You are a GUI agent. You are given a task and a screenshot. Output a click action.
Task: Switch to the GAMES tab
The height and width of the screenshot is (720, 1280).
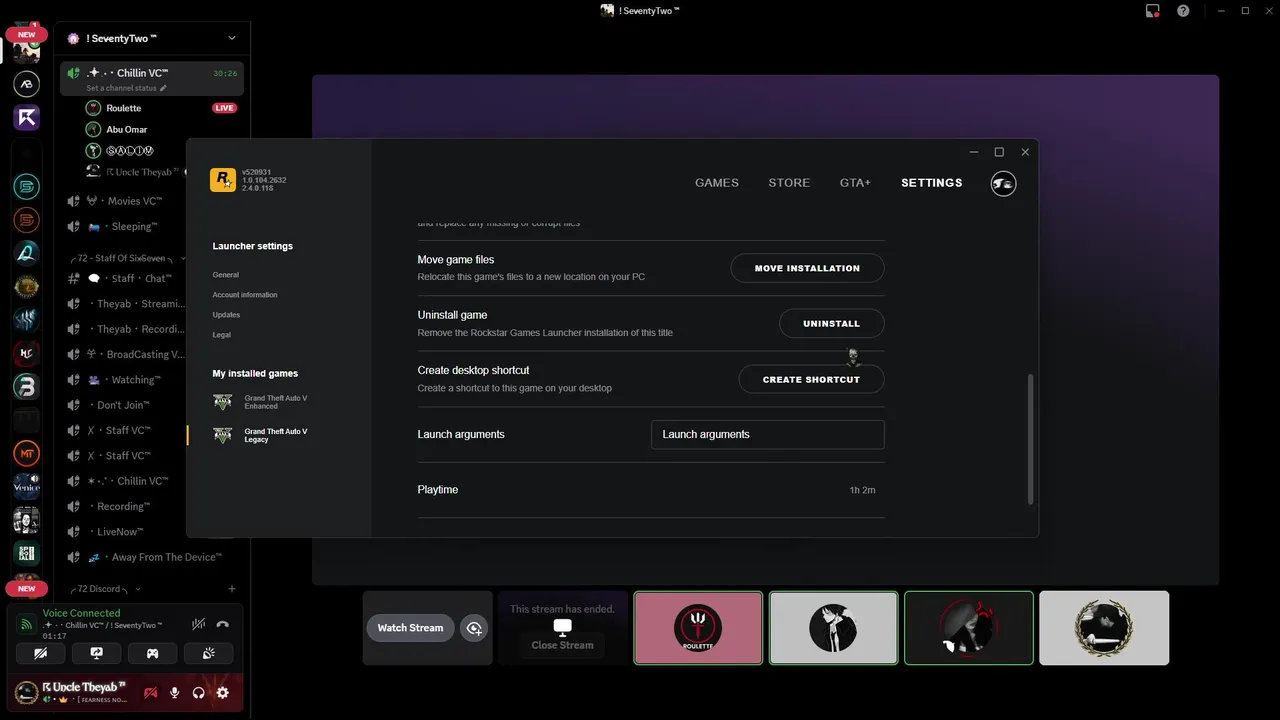point(717,183)
